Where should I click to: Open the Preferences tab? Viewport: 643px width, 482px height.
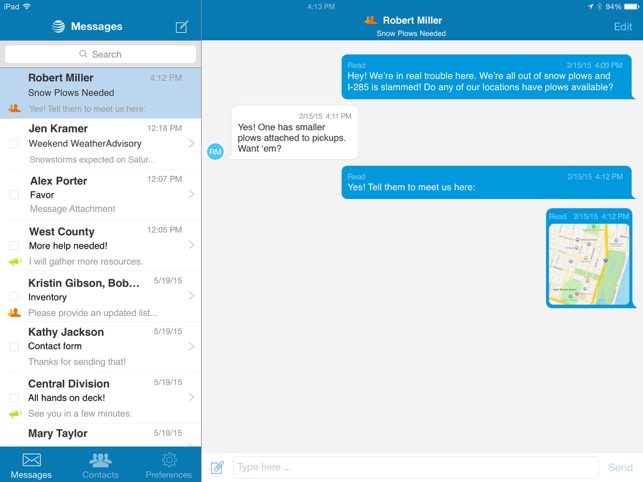169,466
